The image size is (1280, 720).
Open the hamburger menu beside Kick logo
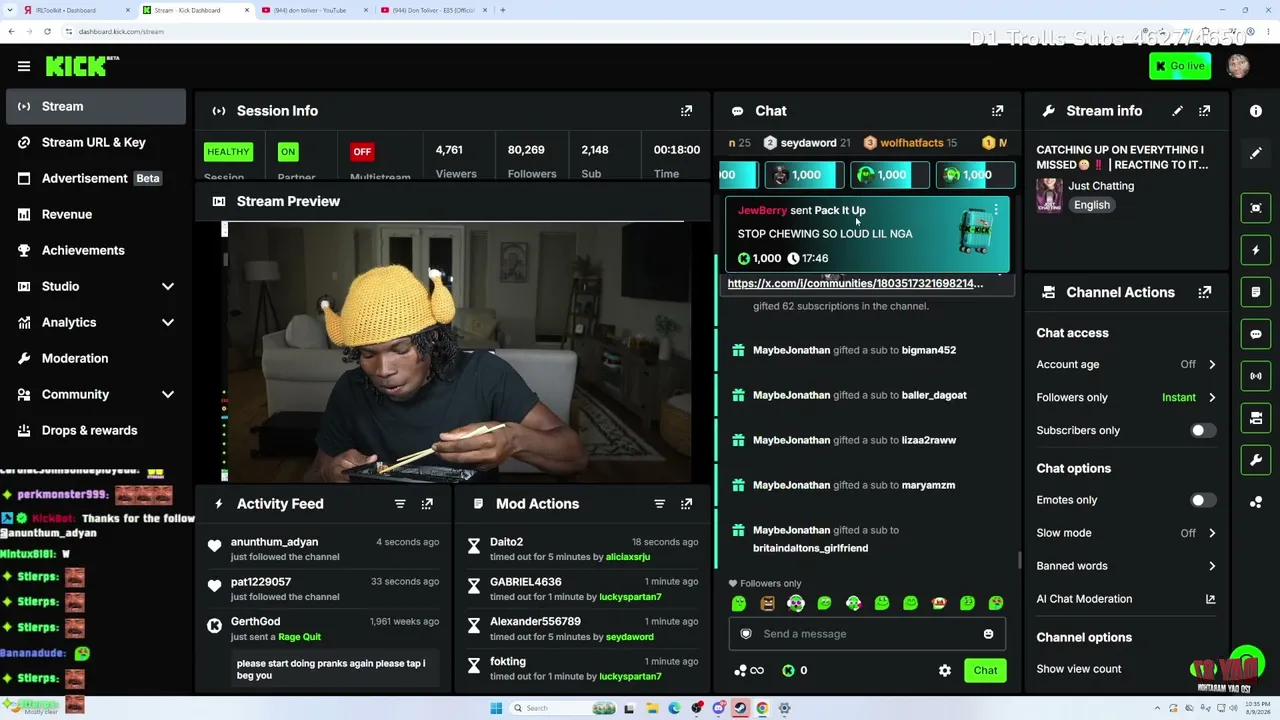(x=23, y=66)
